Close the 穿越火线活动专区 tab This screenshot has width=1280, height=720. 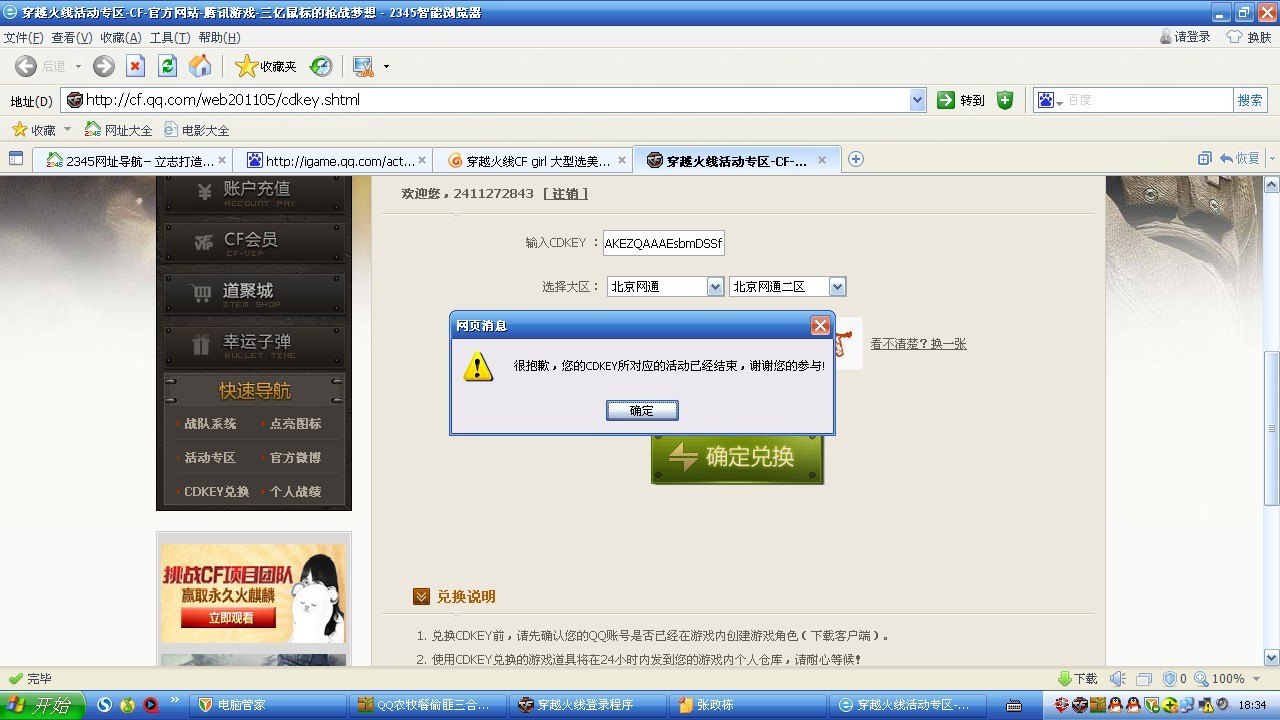tap(822, 160)
